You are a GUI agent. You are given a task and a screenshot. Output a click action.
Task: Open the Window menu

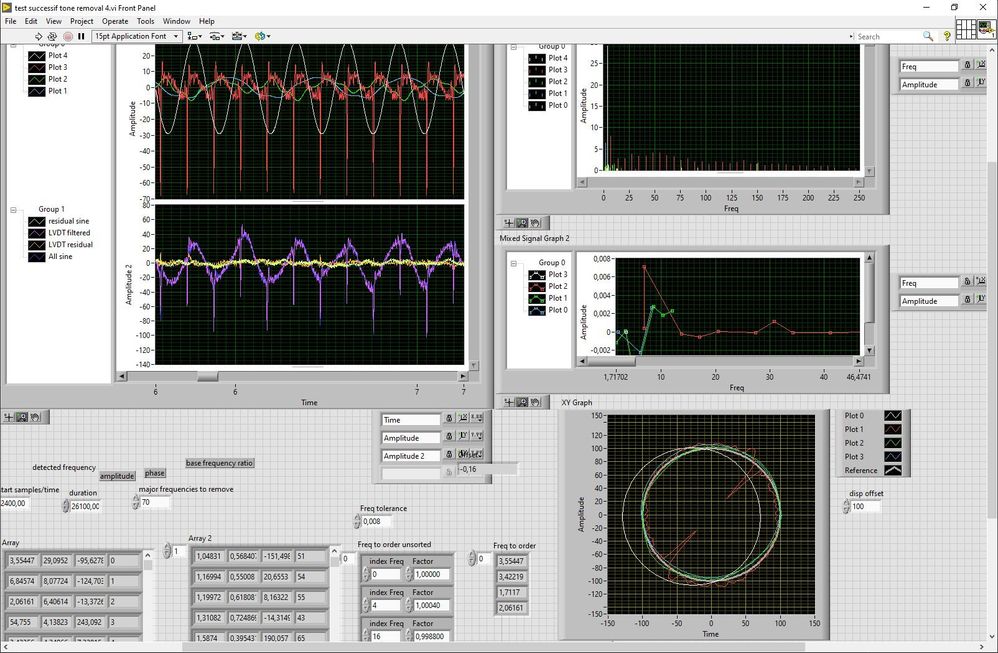[176, 21]
